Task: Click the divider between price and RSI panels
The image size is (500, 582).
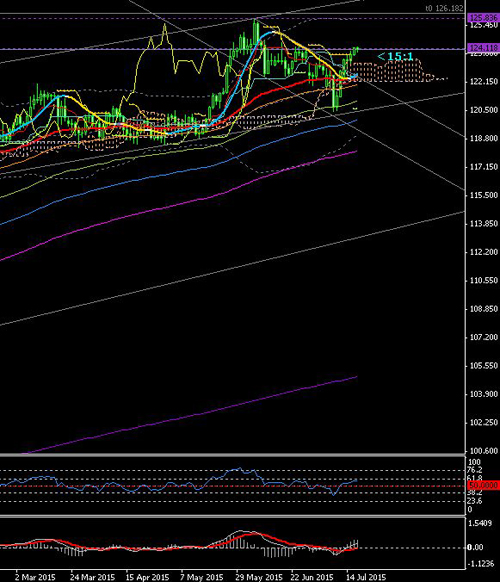Action: [232, 455]
